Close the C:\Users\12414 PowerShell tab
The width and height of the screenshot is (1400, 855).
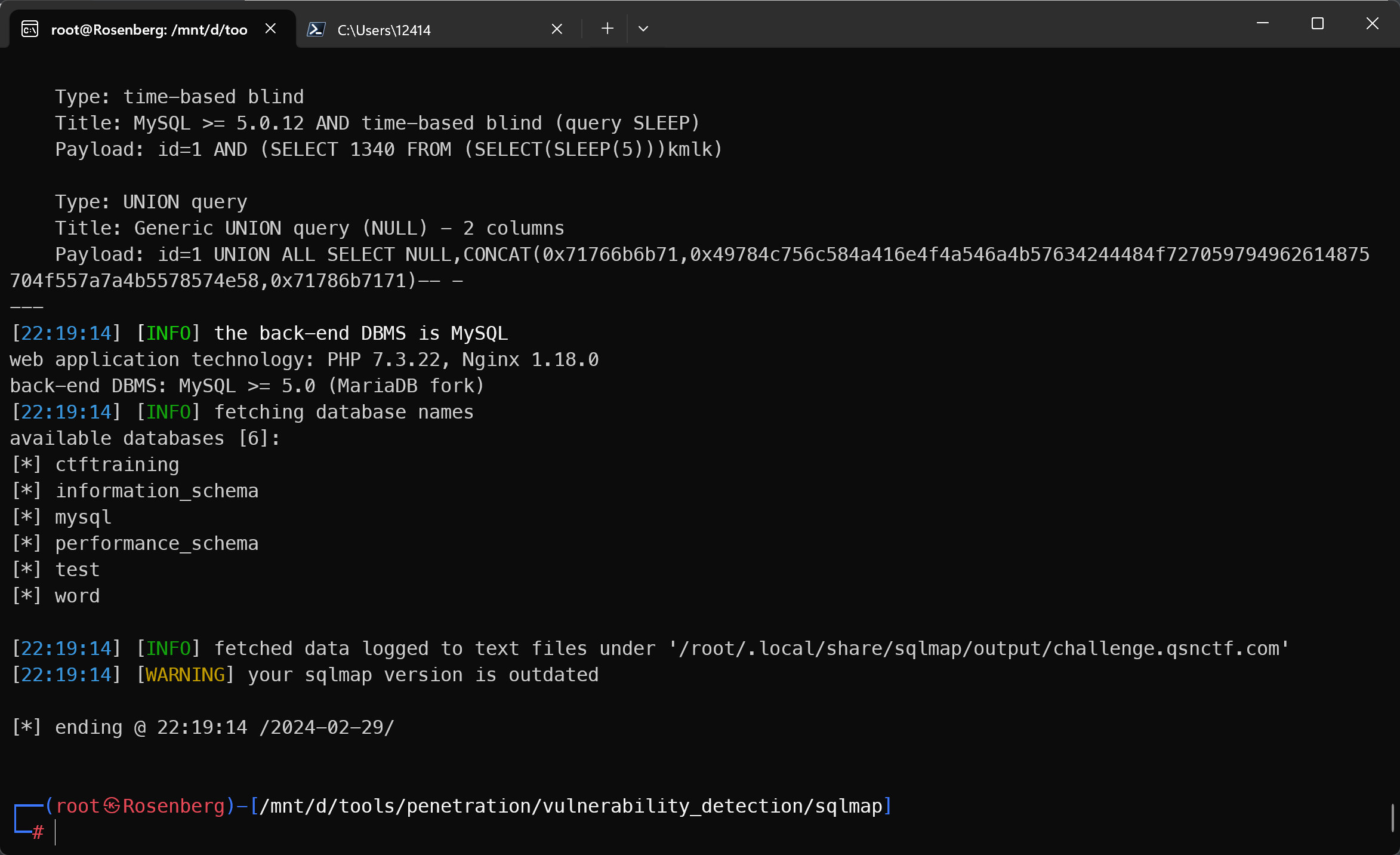(x=557, y=29)
